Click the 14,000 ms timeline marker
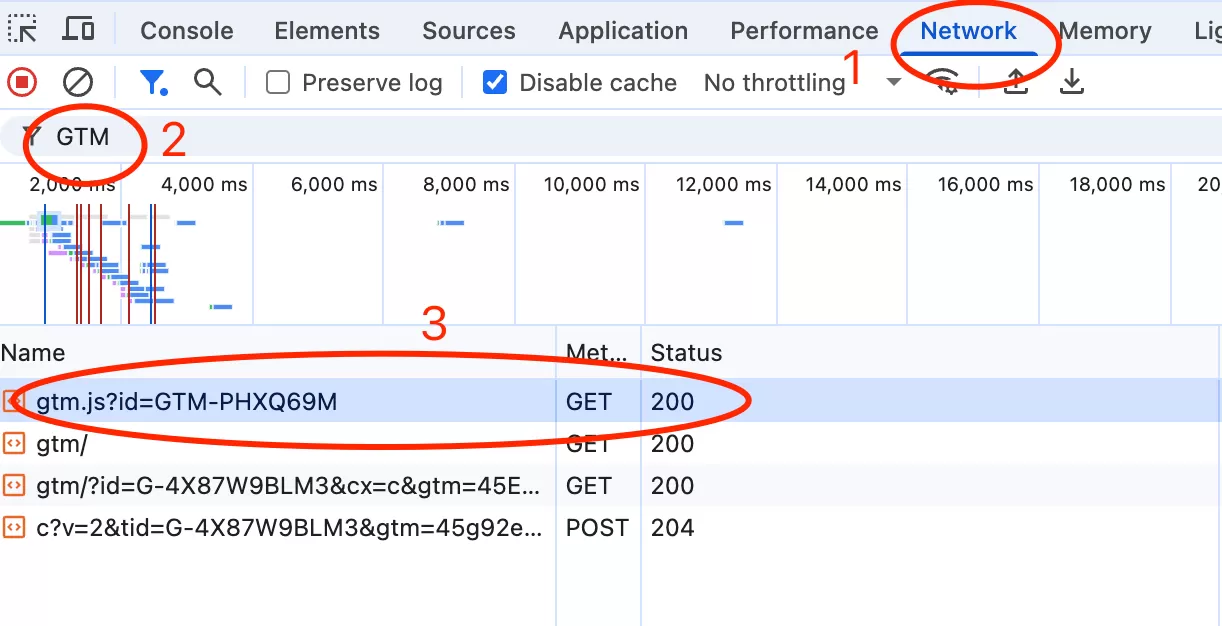This screenshot has height=626, width=1222. (854, 184)
